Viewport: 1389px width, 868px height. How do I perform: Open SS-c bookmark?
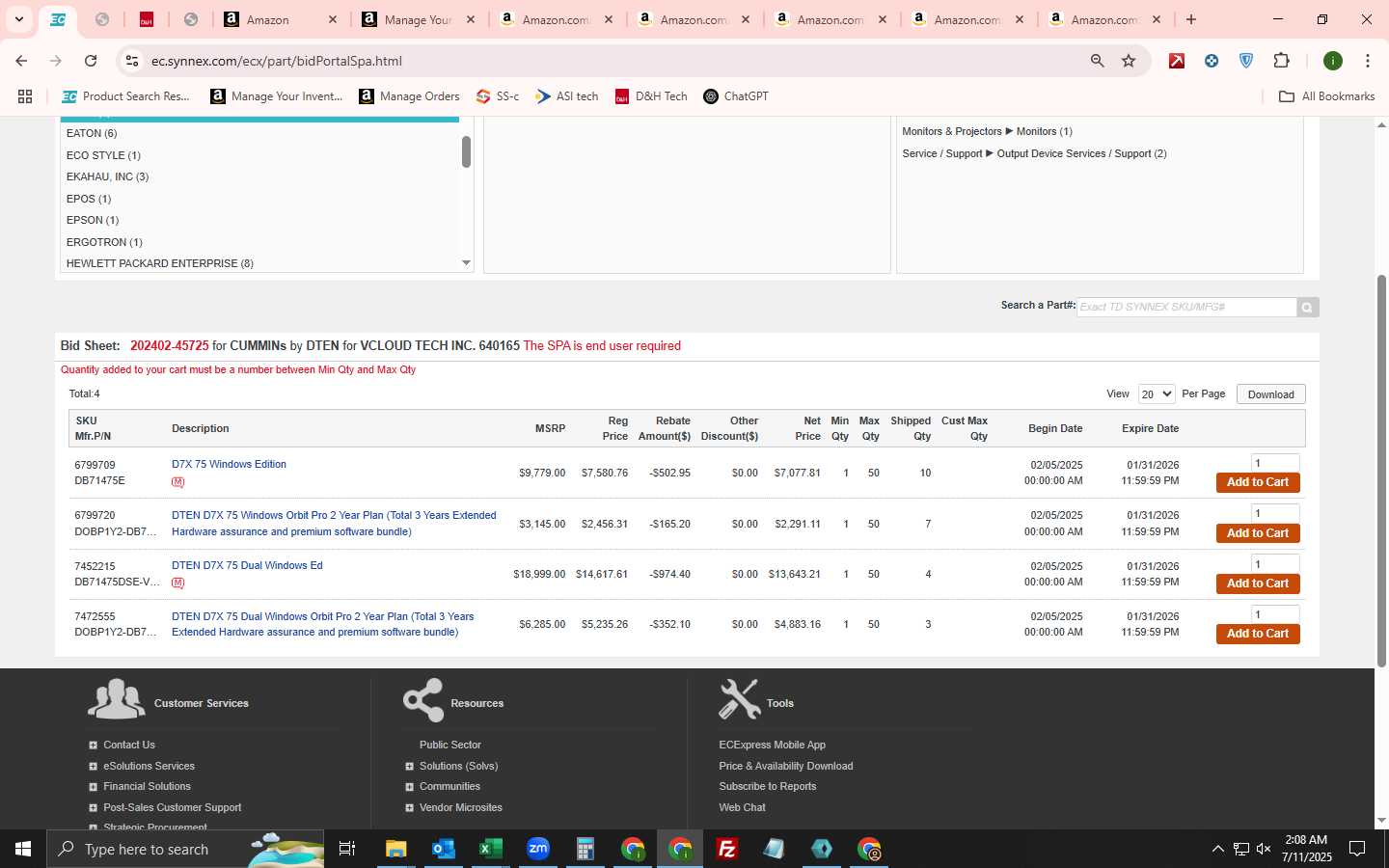point(498,96)
